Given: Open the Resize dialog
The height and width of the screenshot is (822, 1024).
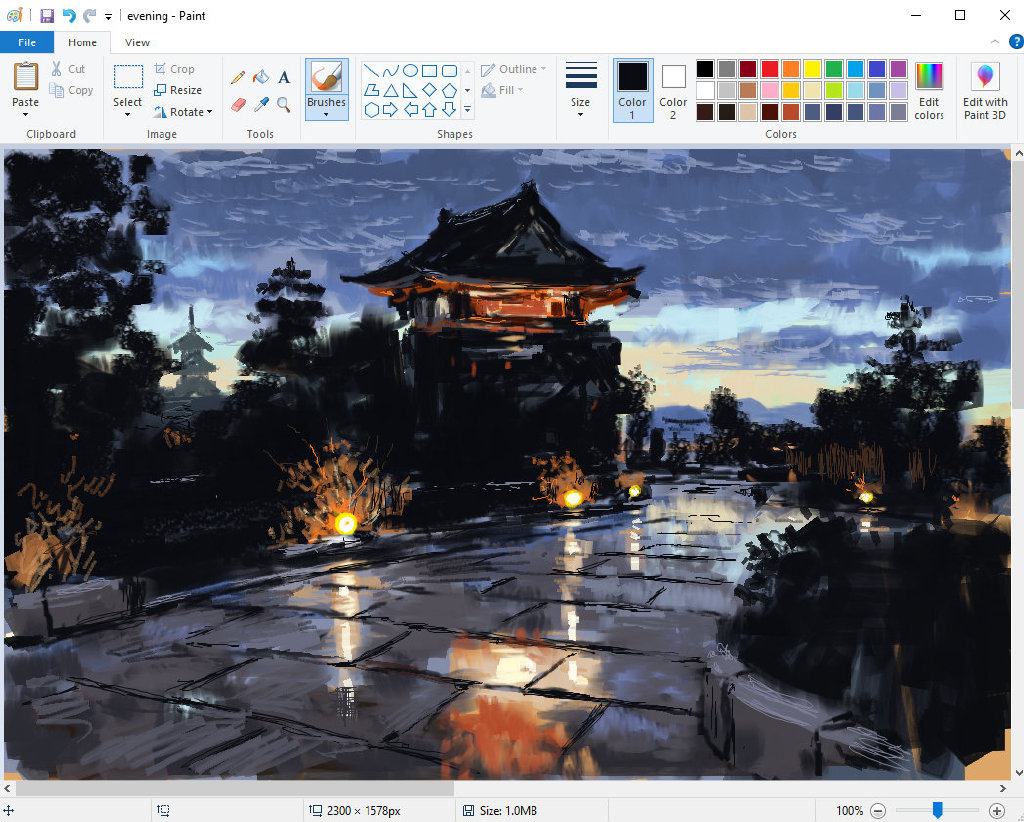Looking at the screenshot, I should (181, 90).
